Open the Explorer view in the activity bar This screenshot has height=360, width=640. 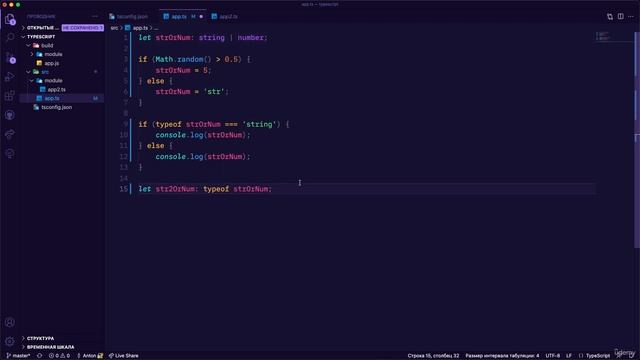pos(10,19)
